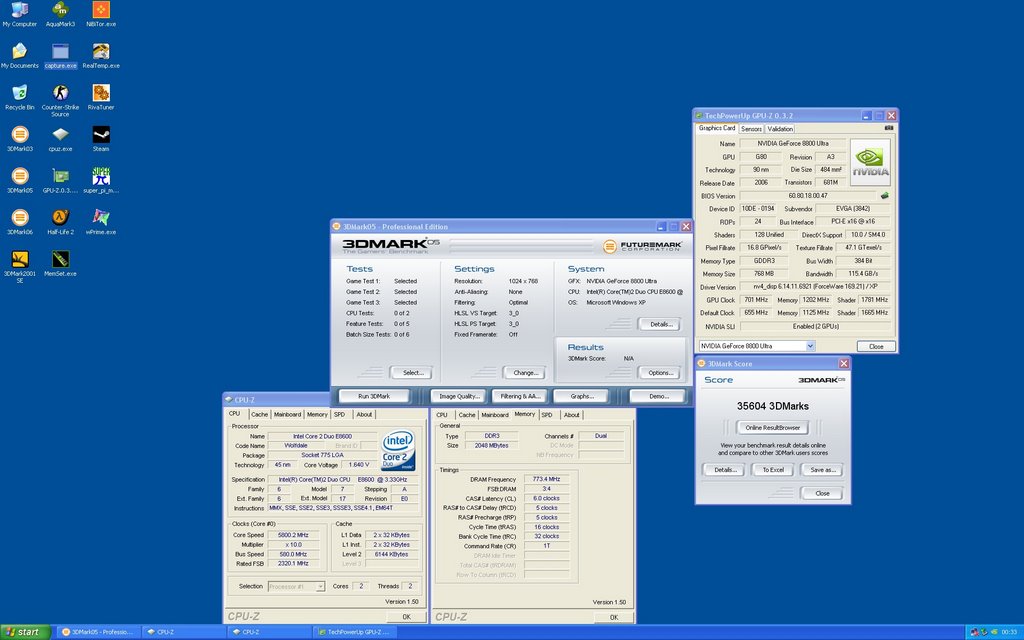Open the SPD tab in the CPU-Z memory timings window
Viewport: 1024px width, 640px height.
click(547, 415)
